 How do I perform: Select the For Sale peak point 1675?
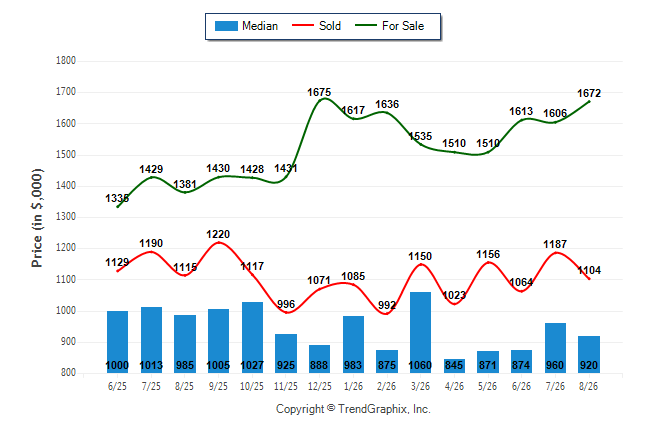pyautogui.click(x=324, y=99)
